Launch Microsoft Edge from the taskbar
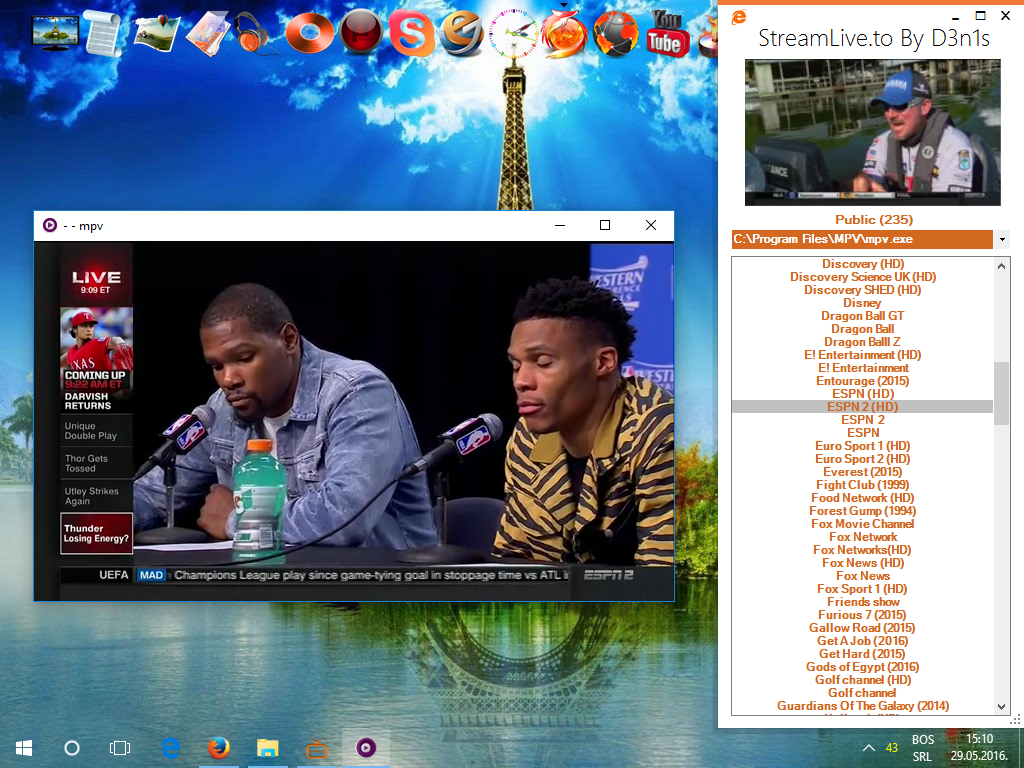1024x768 pixels. (x=170, y=748)
